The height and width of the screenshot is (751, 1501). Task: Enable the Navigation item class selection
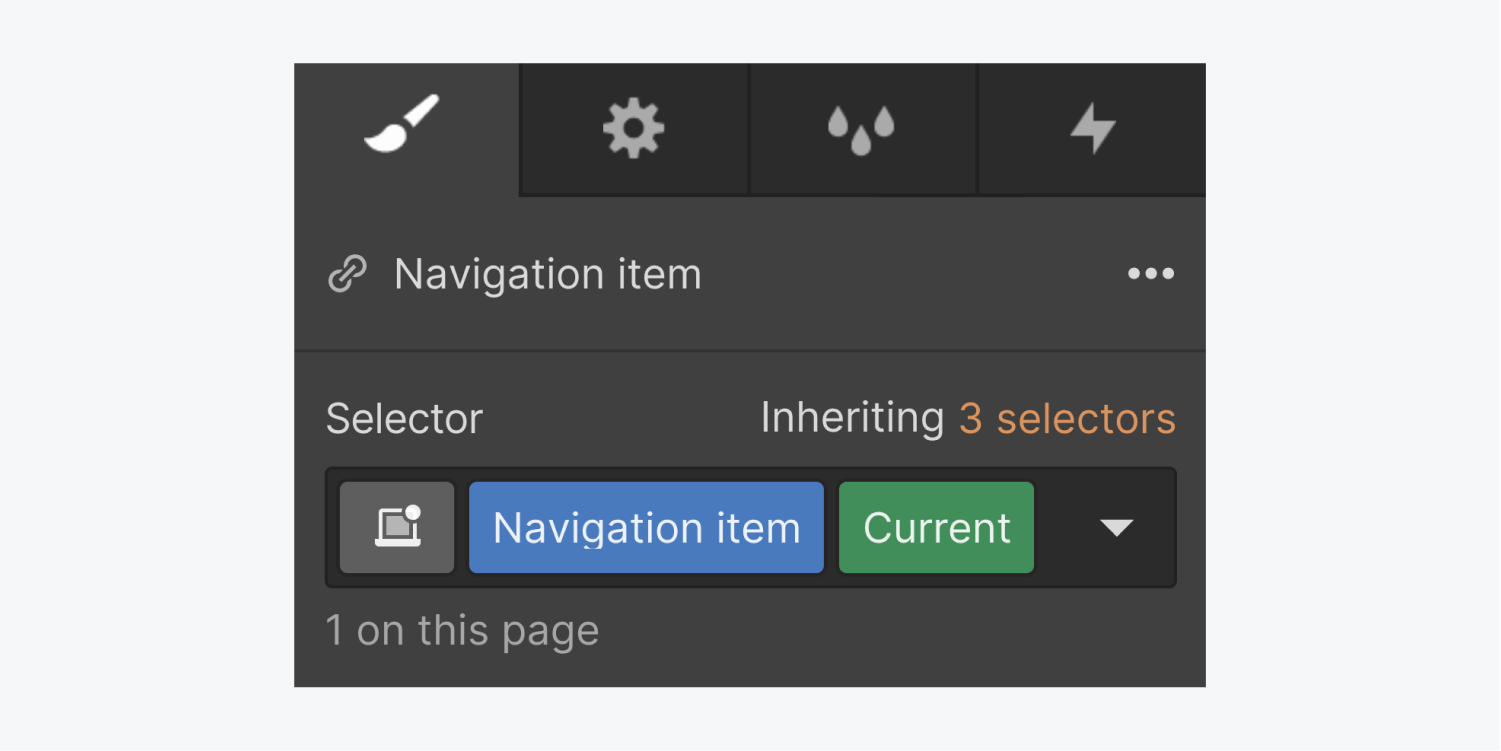tap(645, 527)
